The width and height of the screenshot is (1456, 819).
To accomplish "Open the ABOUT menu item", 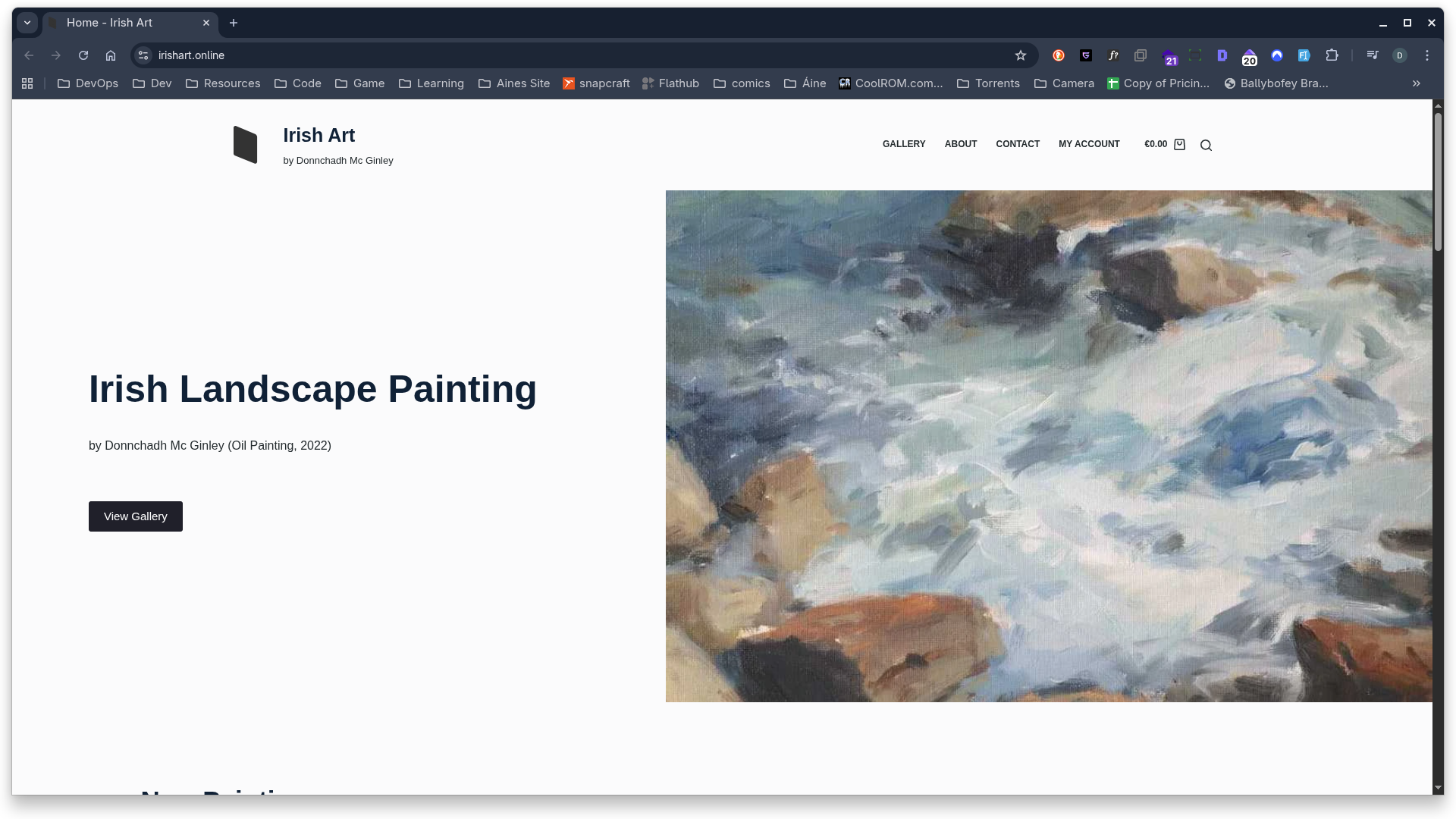I will pyautogui.click(x=960, y=144).
